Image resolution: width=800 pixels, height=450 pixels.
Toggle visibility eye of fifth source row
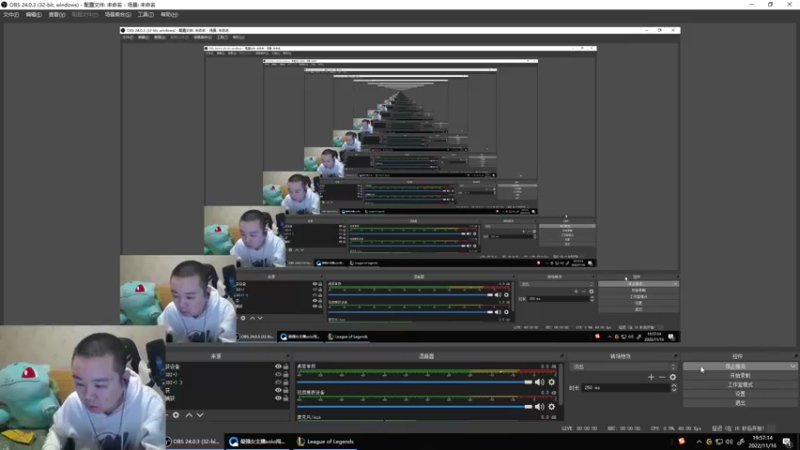(278, 398)
